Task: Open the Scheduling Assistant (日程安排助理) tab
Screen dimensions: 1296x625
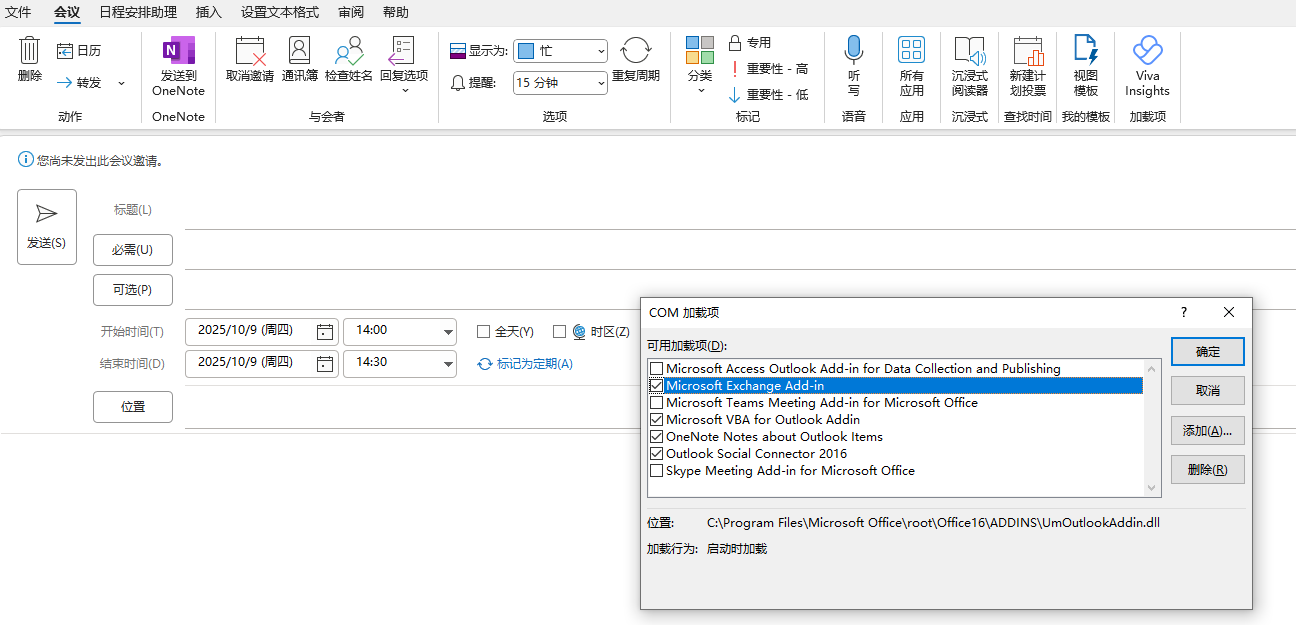Action: [138, 12]
